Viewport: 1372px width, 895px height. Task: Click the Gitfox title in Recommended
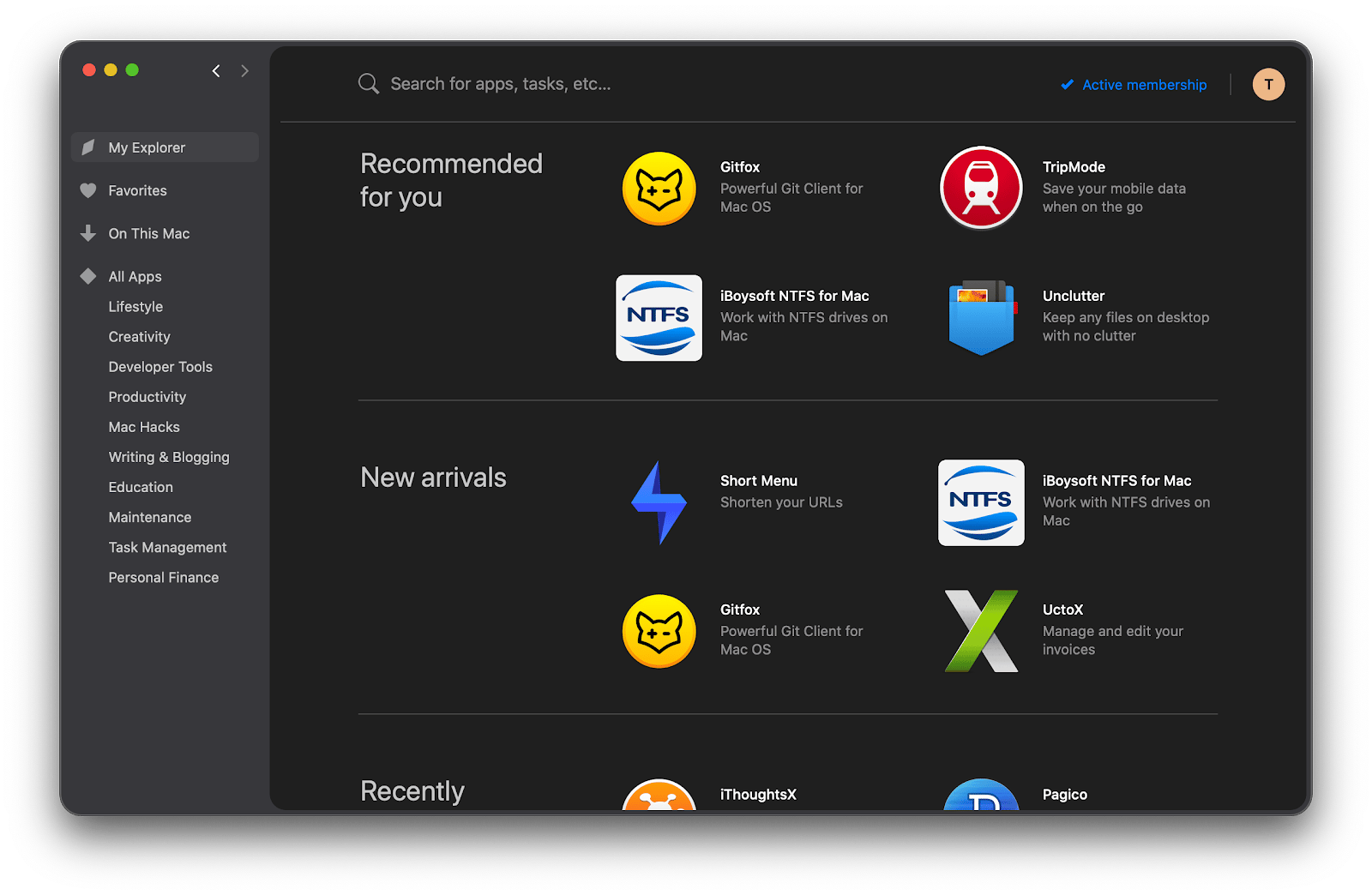(x=740, y=167)
